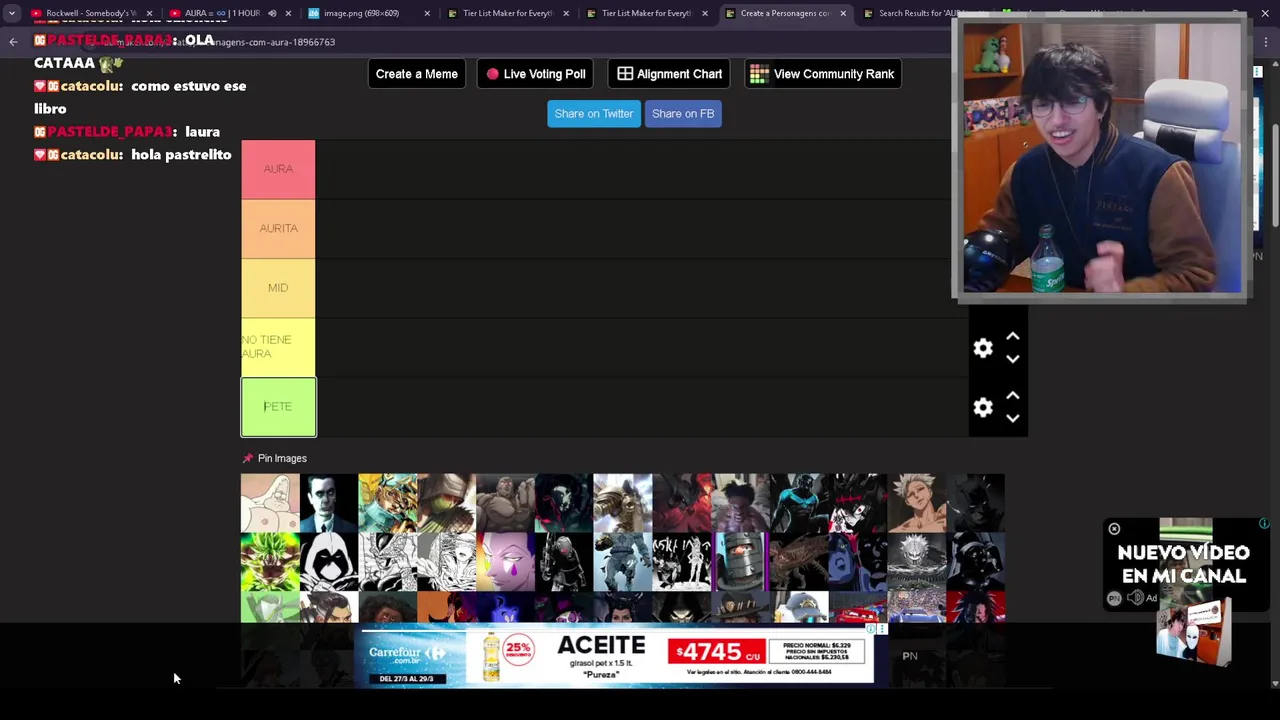Open settings gear for NO TIENE AURA row

[x=983, y=348]
